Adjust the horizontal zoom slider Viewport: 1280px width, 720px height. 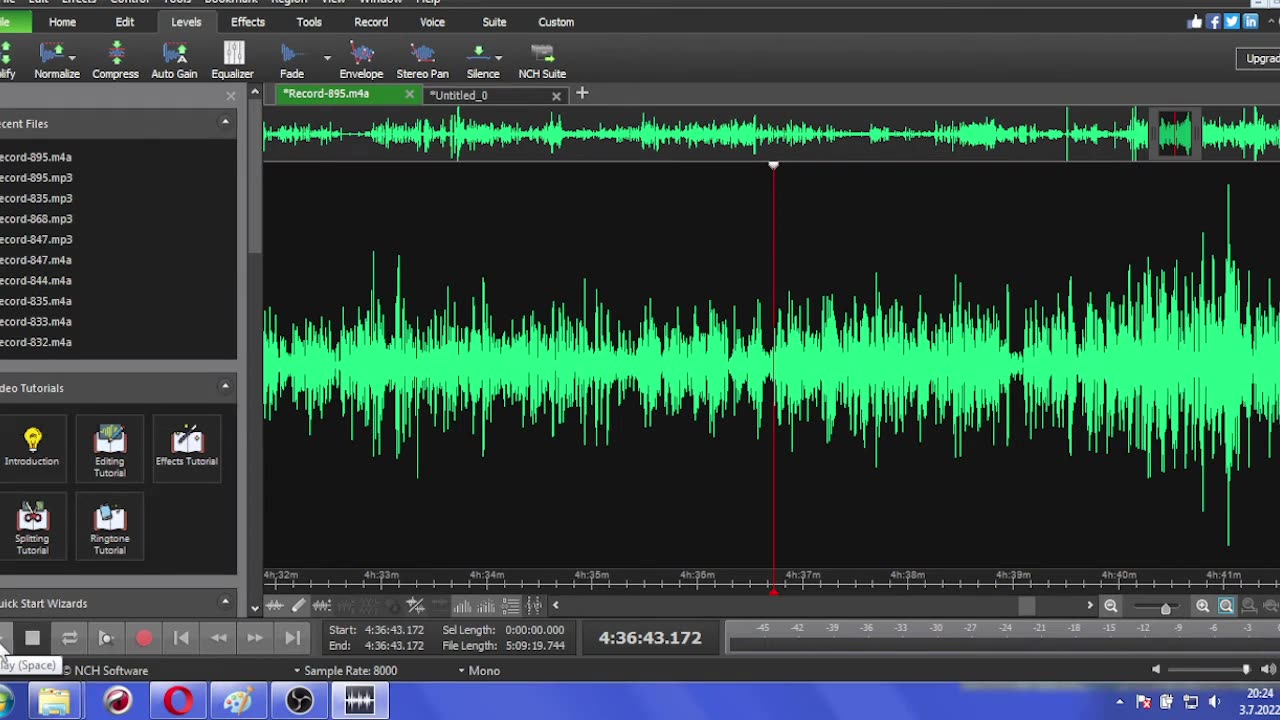point(1165,608)
